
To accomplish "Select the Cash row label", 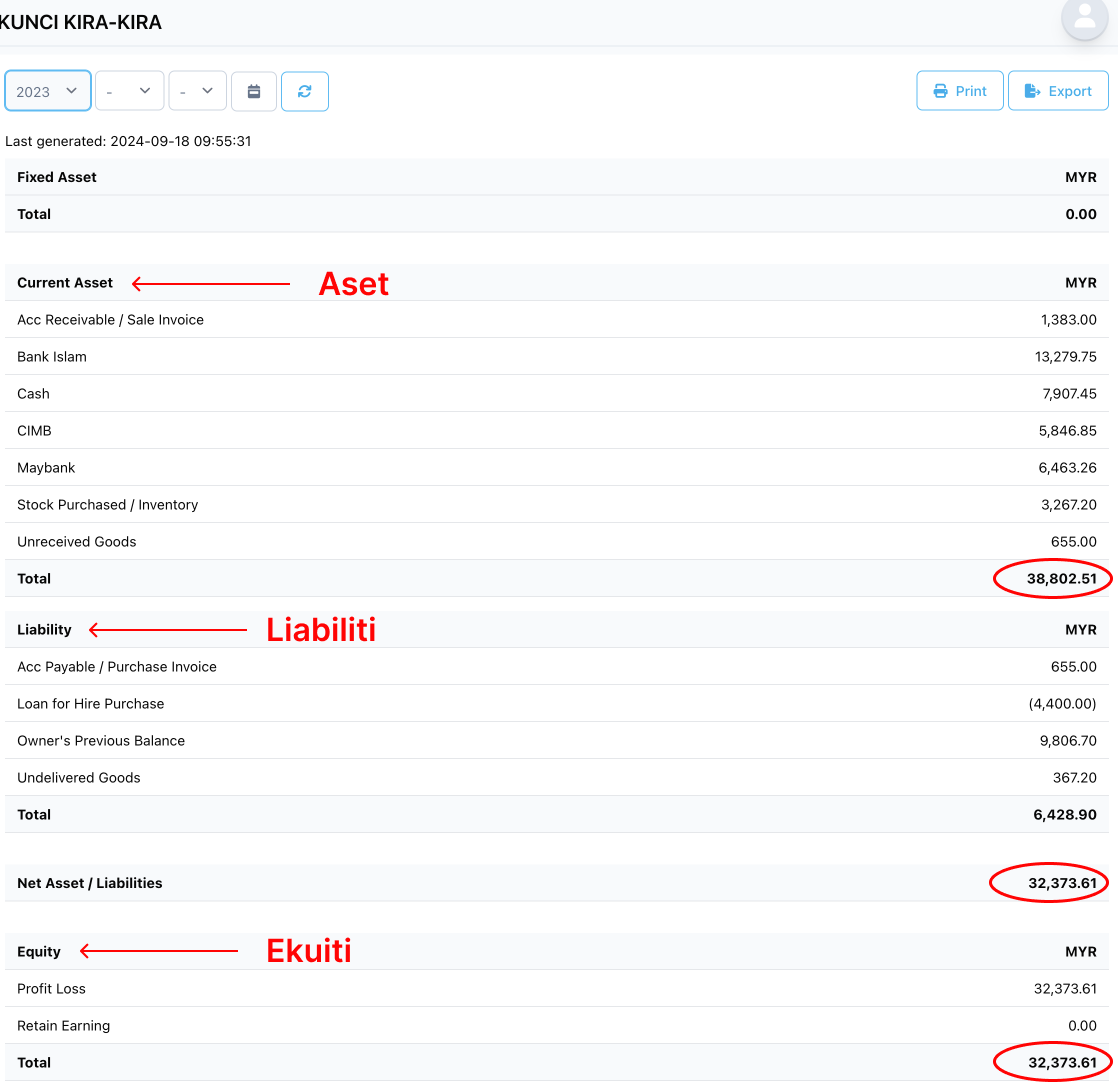I will click(x=34, y=394).
